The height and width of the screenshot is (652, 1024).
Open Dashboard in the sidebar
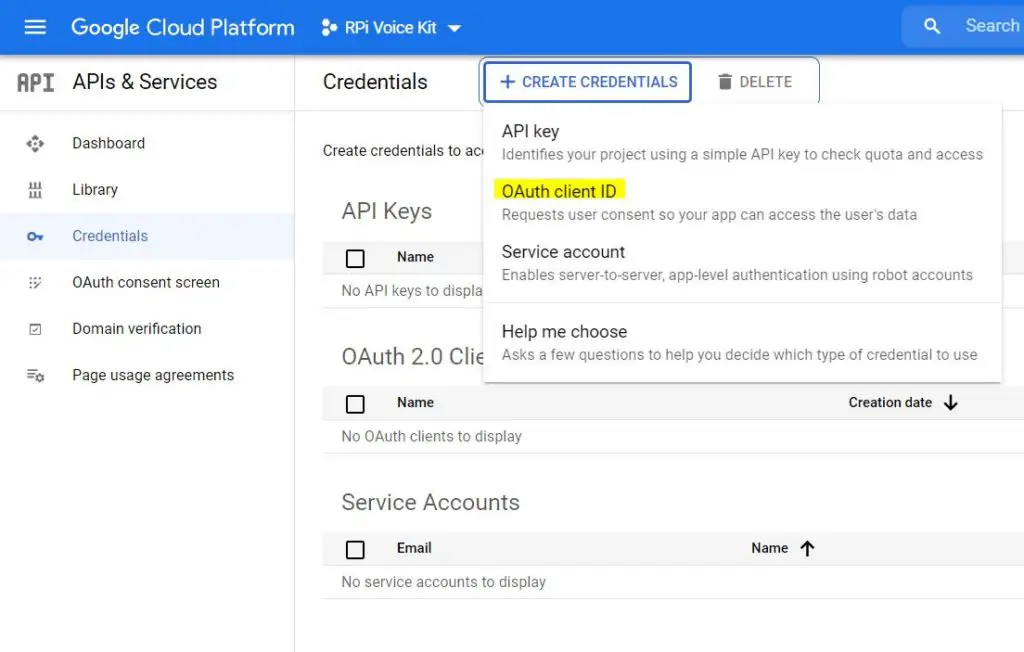tap(108, 143)
